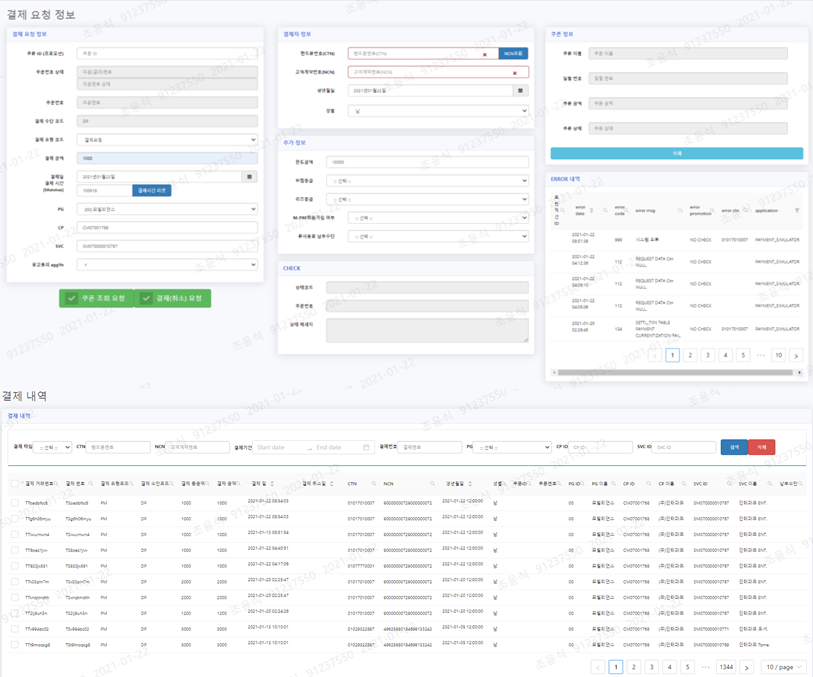The image size is (813, 677).
Task: Toggle the select-all checkbox in 결제 내역 header
Action: 15,484
